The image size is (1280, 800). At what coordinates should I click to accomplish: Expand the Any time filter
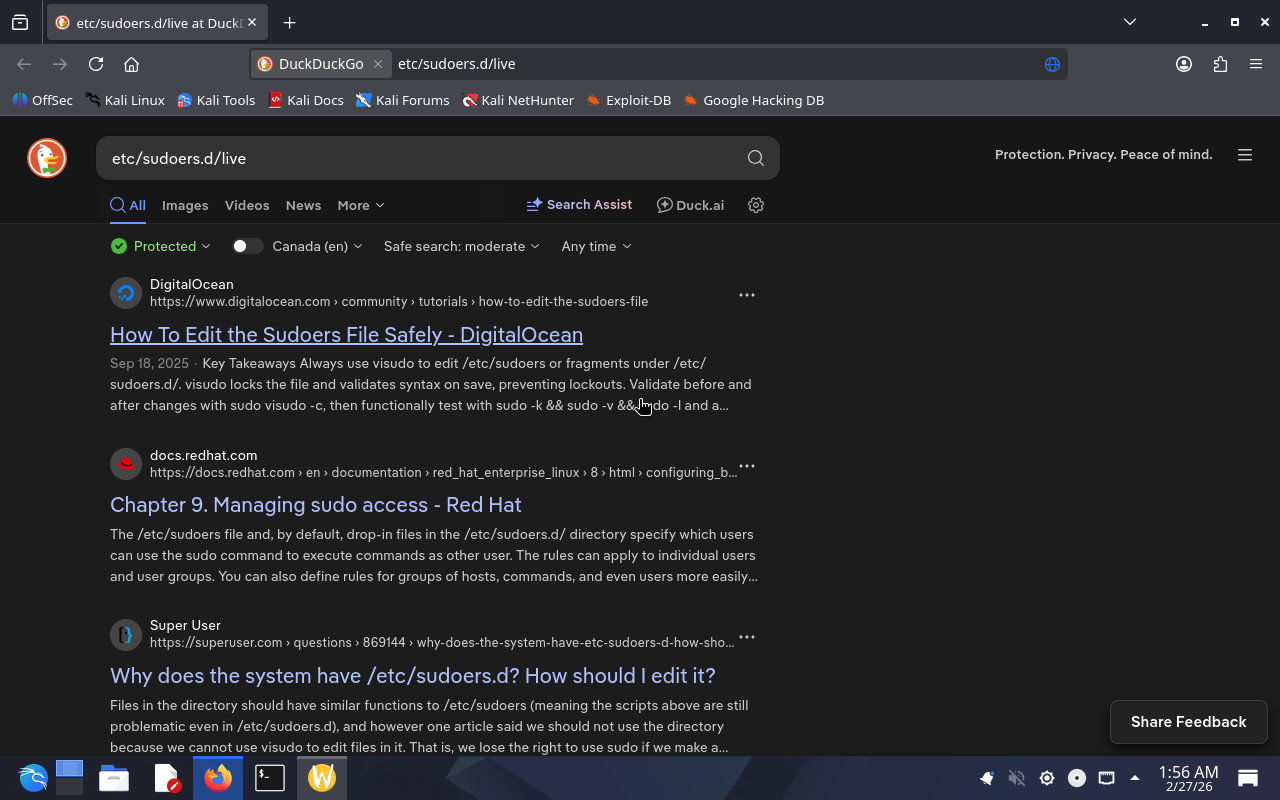[596, 246]
